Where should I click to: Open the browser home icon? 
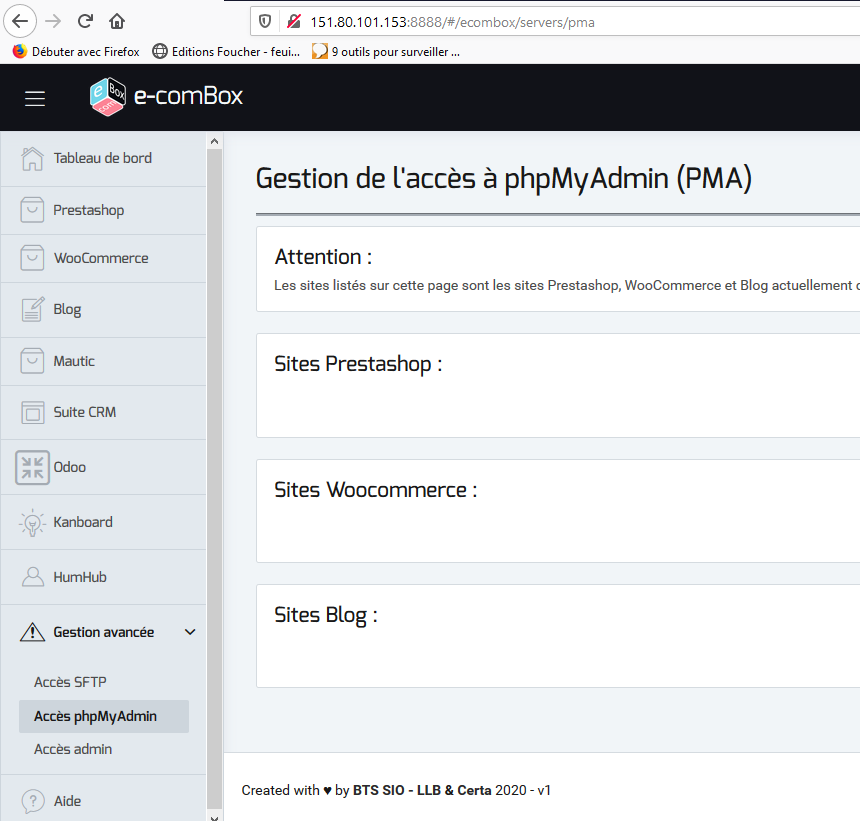tap(117, 21)
